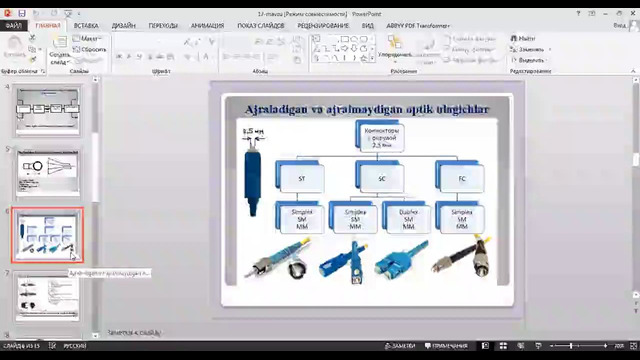Switch to the ПЕРЕХОДЫ tab
This screenshot has height=360, width=640.
click(163, 25)
